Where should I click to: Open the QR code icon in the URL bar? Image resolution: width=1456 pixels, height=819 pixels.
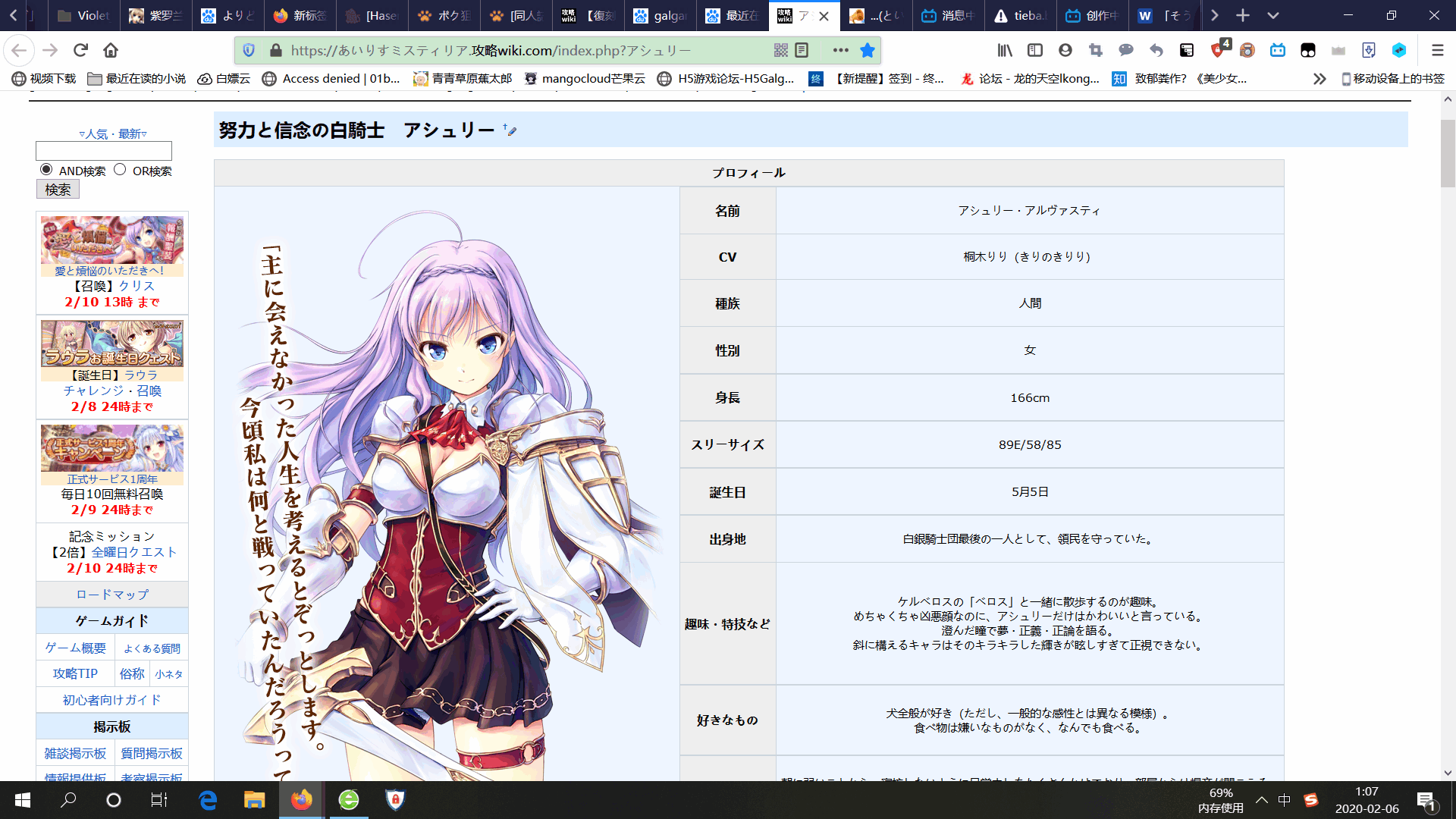click(781, 50)
